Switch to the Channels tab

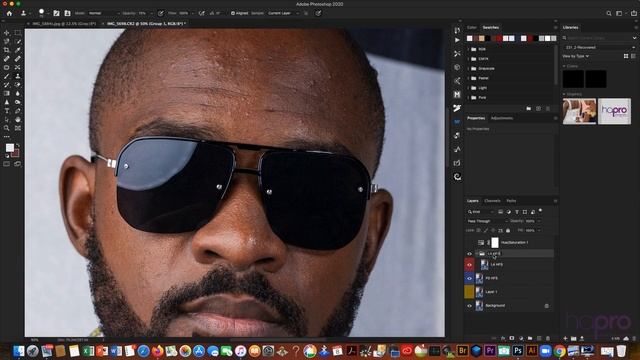point(492,201)
